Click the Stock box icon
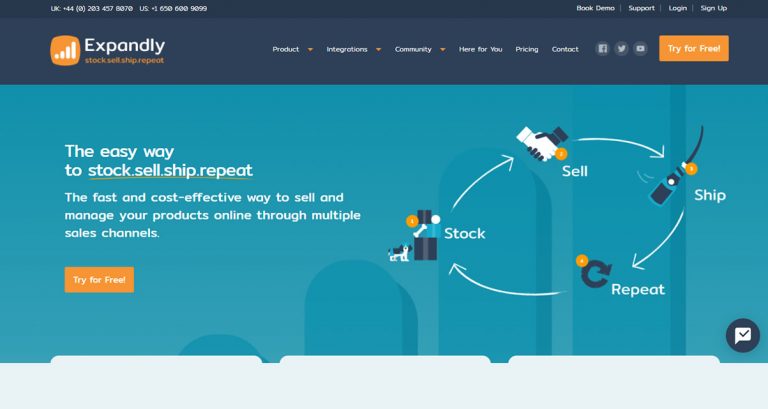Viewport: 768px width, 409px height. 426,236
